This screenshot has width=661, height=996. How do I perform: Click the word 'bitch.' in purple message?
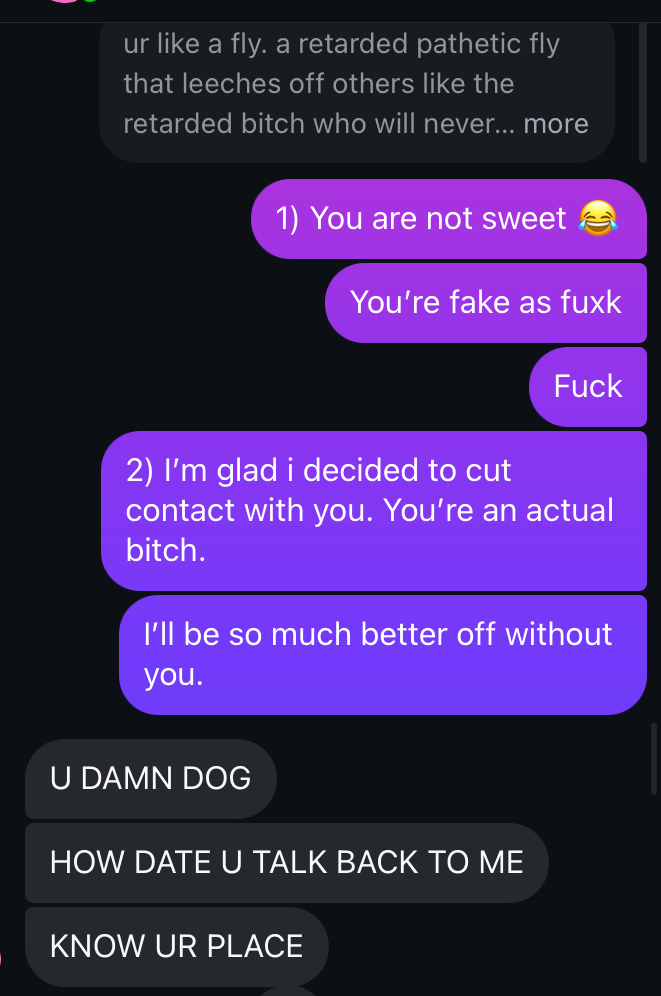click(x=166, y=550)
